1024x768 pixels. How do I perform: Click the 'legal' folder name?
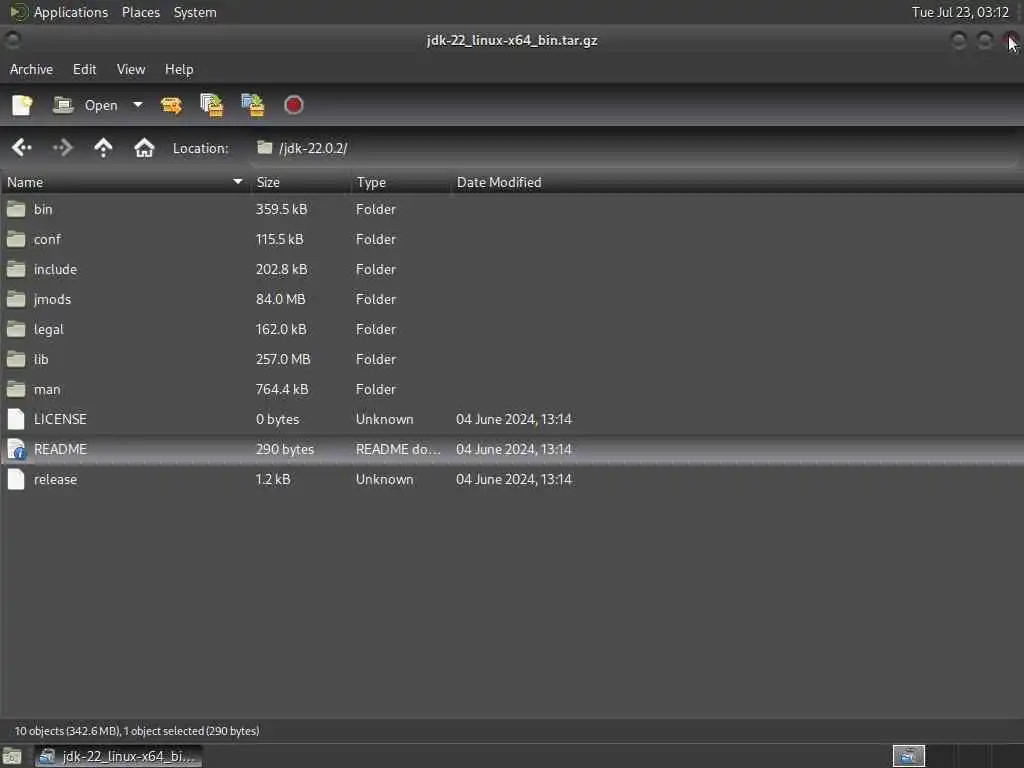click(49, 329)
